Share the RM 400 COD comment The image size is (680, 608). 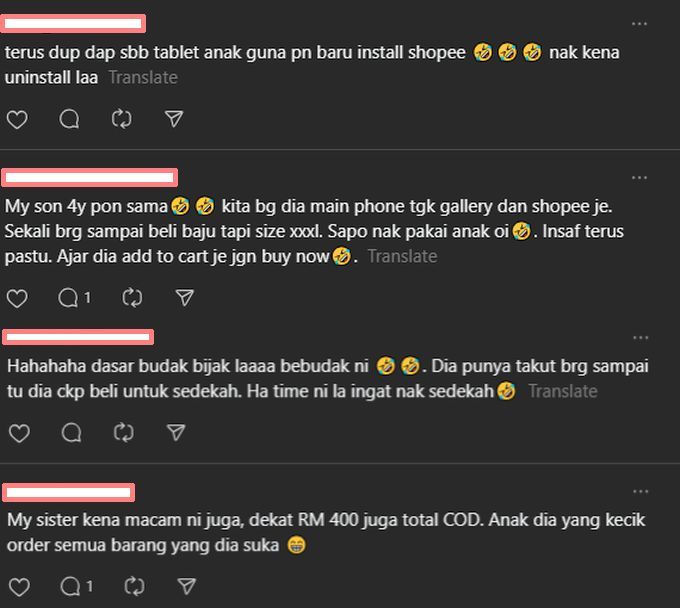[x=187, y=586]
